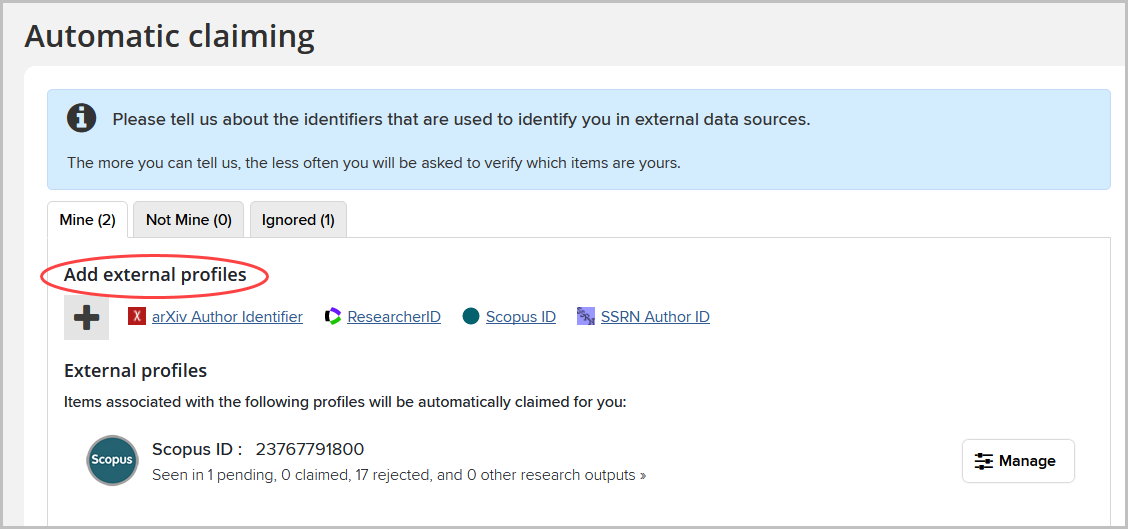Open the Not Mine (0) tab
1128x529 pixels.
(188, 220)
